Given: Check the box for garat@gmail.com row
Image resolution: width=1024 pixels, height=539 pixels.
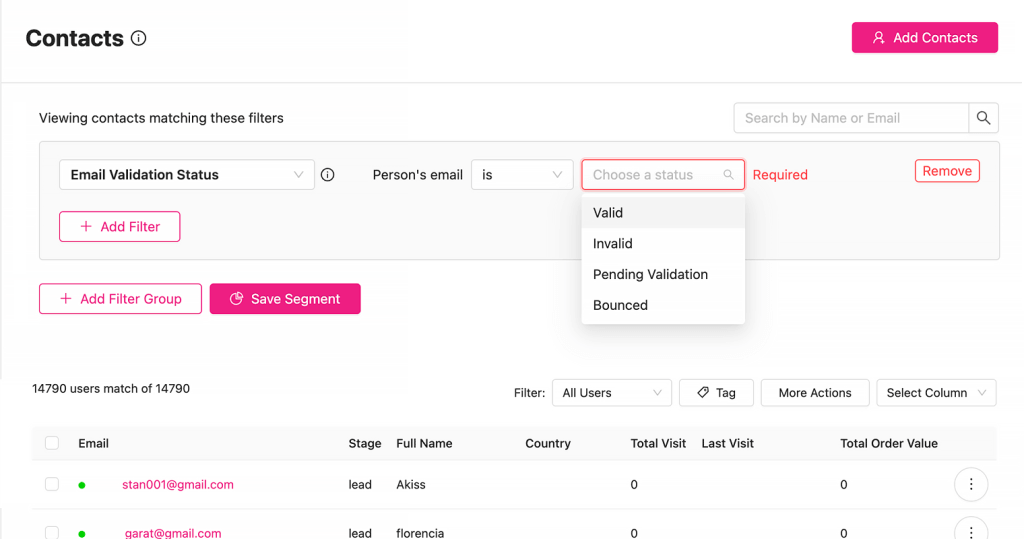Looking at the screenshot, I should coord(52,532).
